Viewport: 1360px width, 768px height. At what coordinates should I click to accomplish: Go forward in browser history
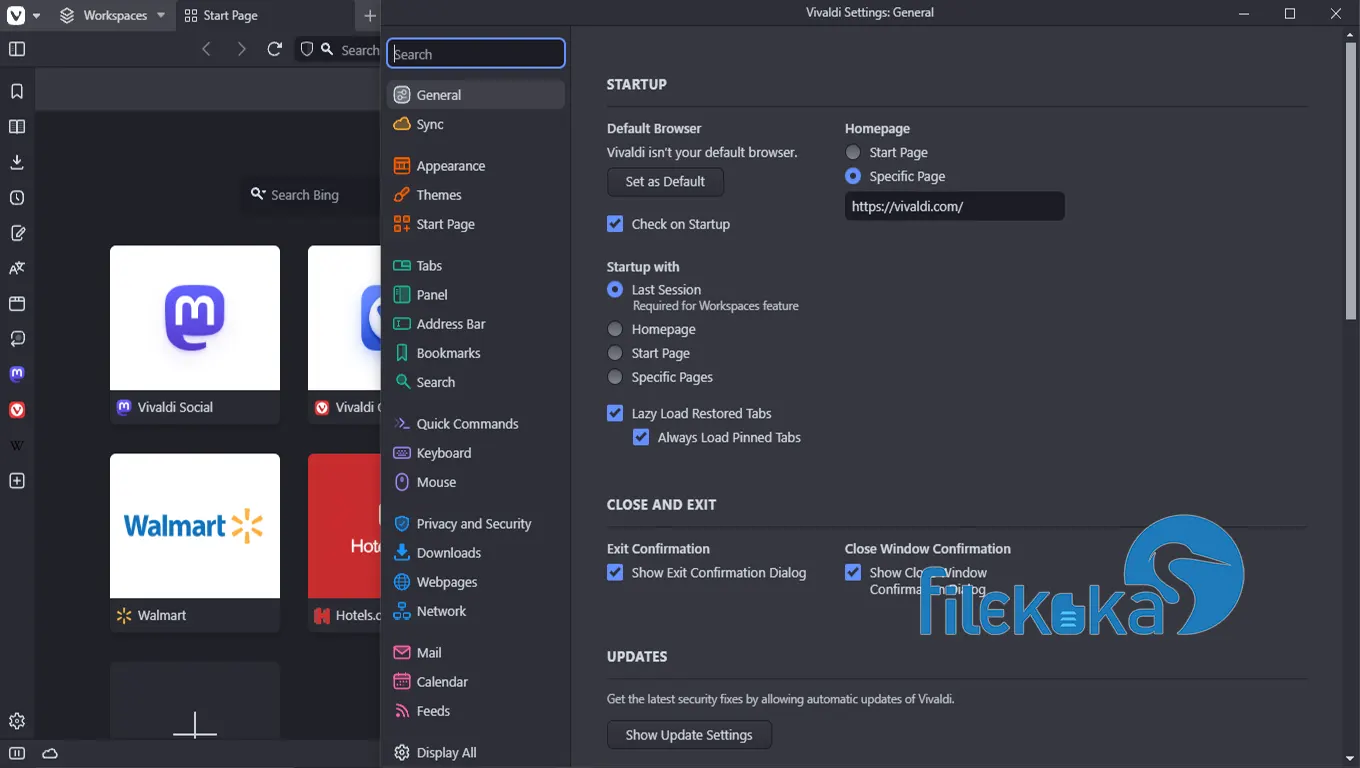241,49
